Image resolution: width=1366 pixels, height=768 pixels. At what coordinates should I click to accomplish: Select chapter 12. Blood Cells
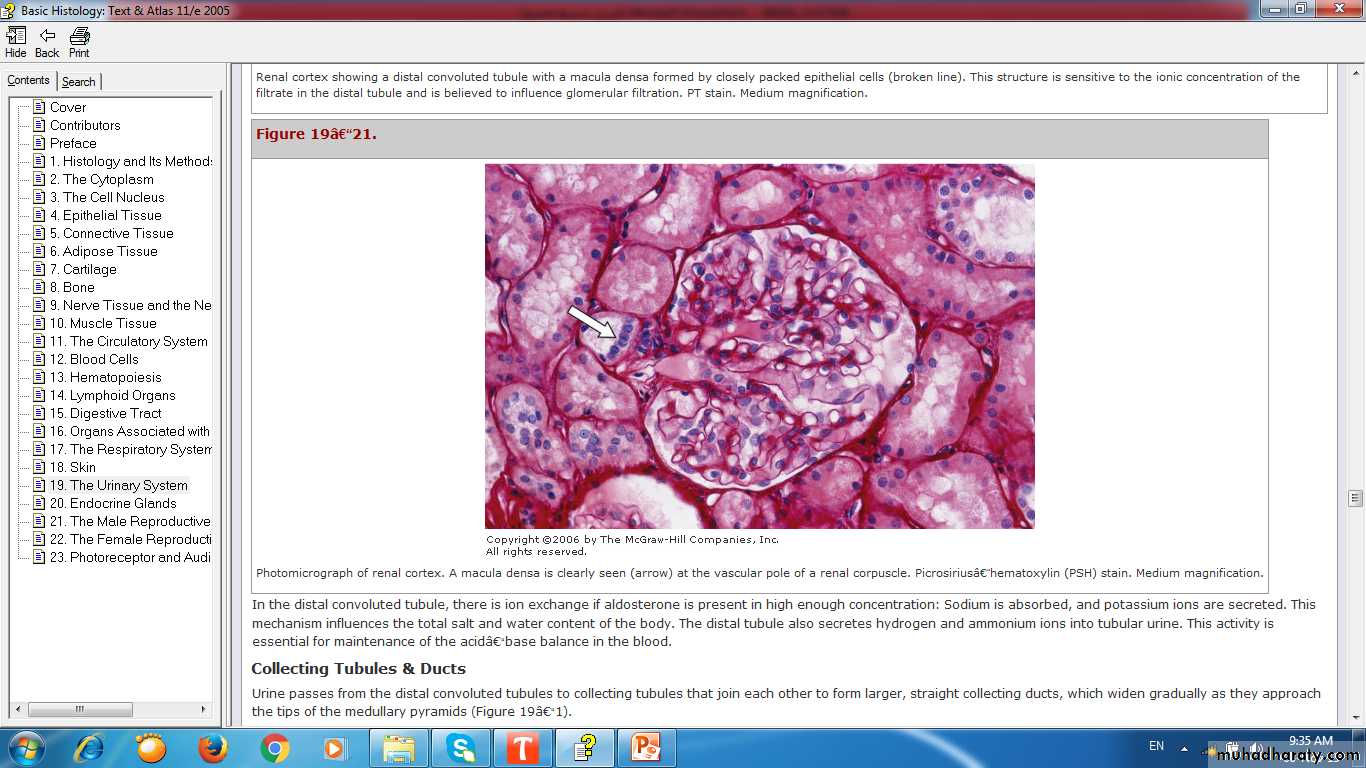coord(104,359)
